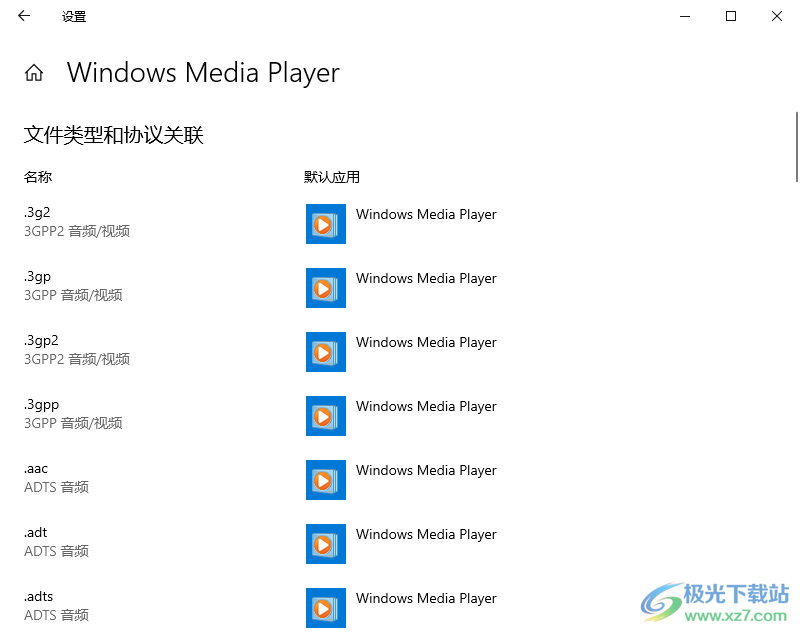Viewport: 800px width, 632px height.
Task: Click the 名称 column header
Action: coord(38,177)
